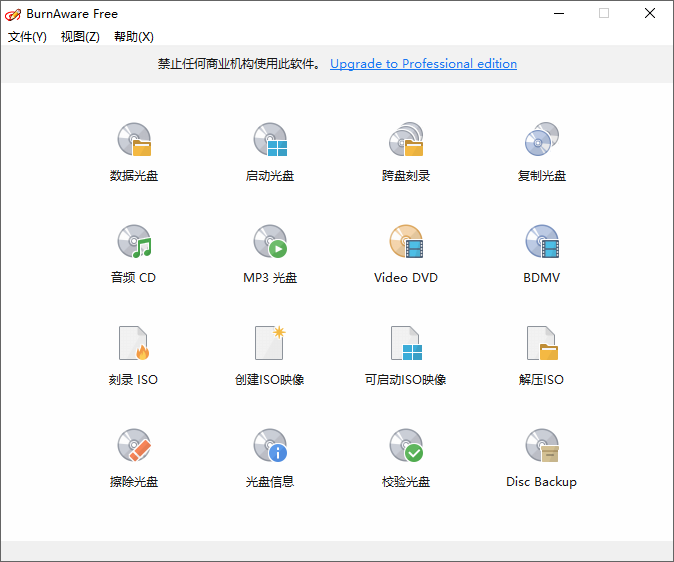Select the 可启动ISO映像 icon
Screen dimensions: 674x562
tap(406, 343)
